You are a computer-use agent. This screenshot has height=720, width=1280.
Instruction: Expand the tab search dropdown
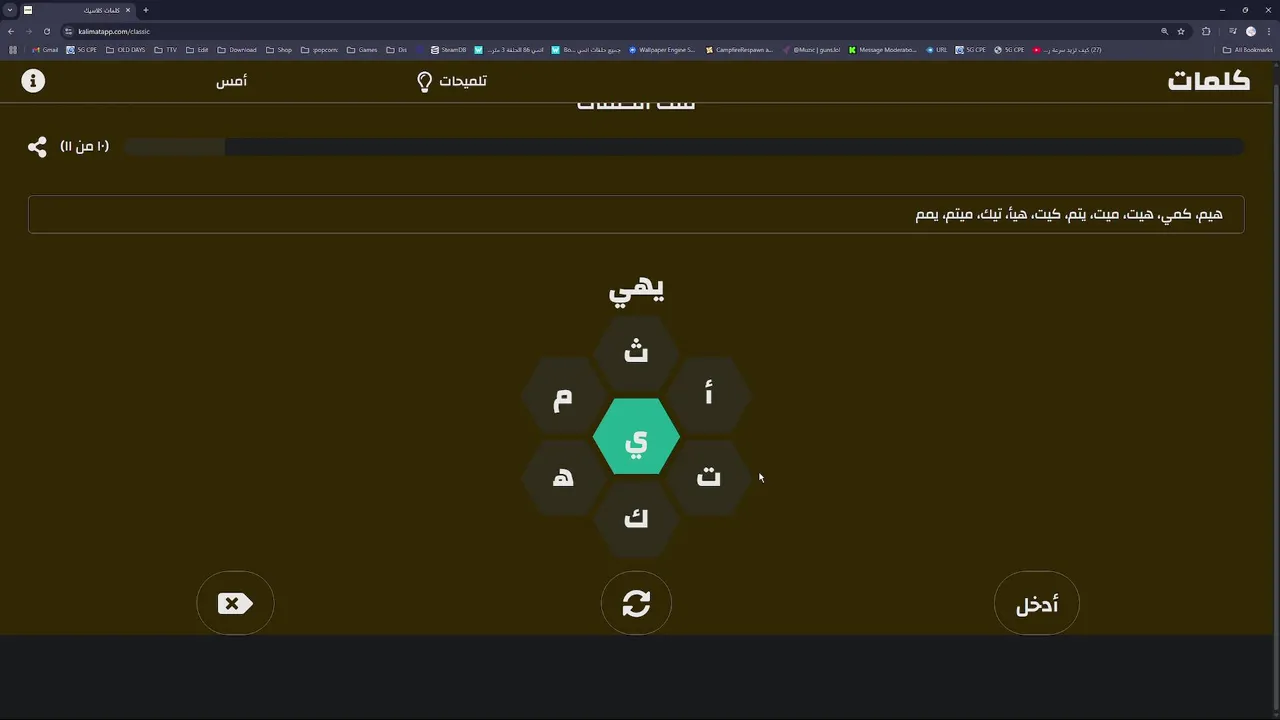[9, 10]
